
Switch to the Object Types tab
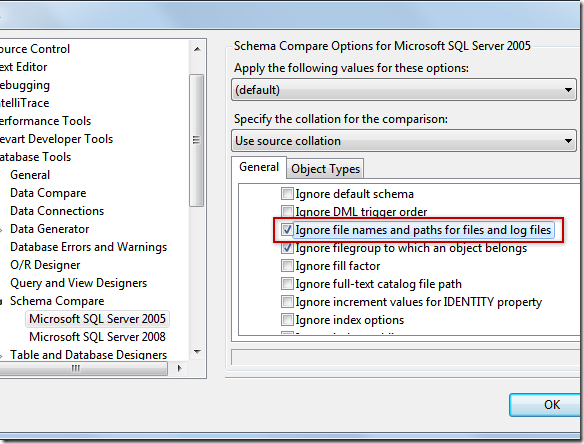click(x=326, y=169)
